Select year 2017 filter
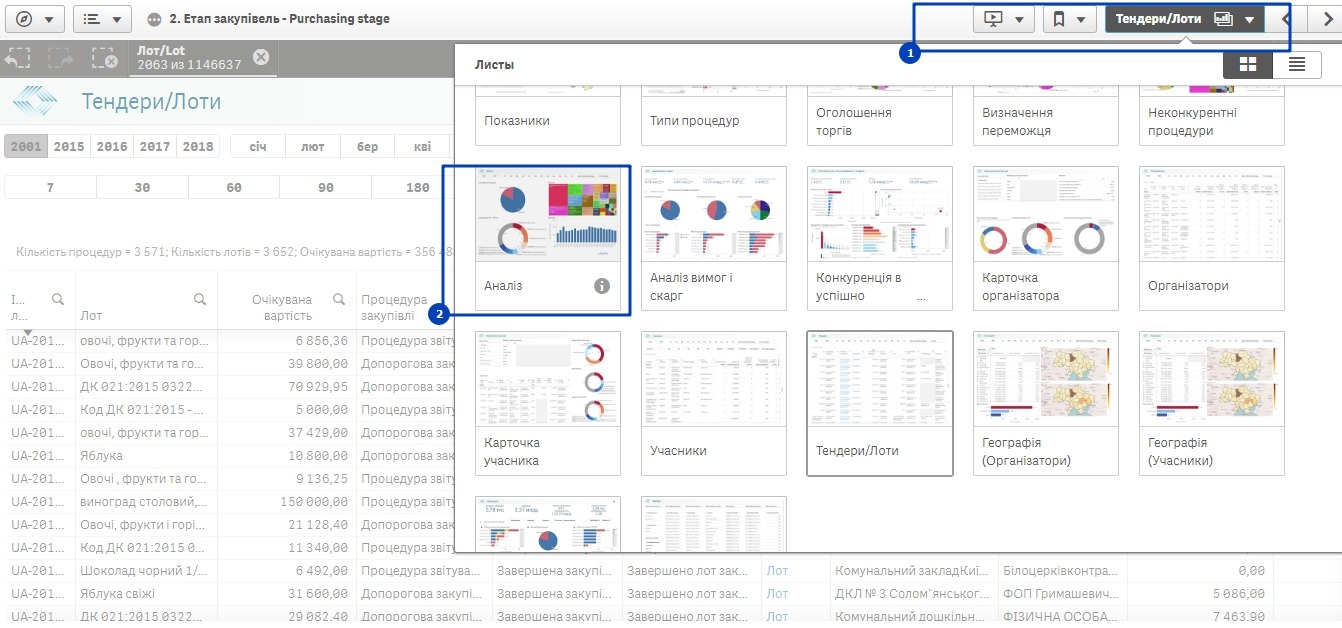The width and height of the screenshot is (1342, 628). [x=155, y=146]
